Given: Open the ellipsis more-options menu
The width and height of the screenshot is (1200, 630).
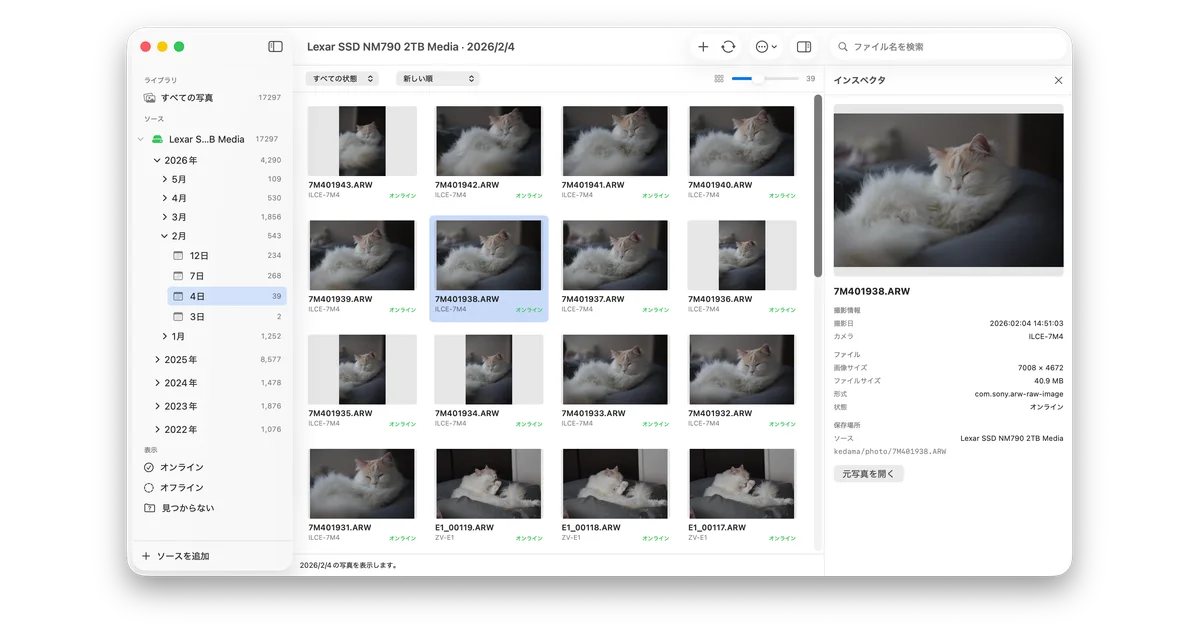Looking at the screenshot, I should point(766,47).
